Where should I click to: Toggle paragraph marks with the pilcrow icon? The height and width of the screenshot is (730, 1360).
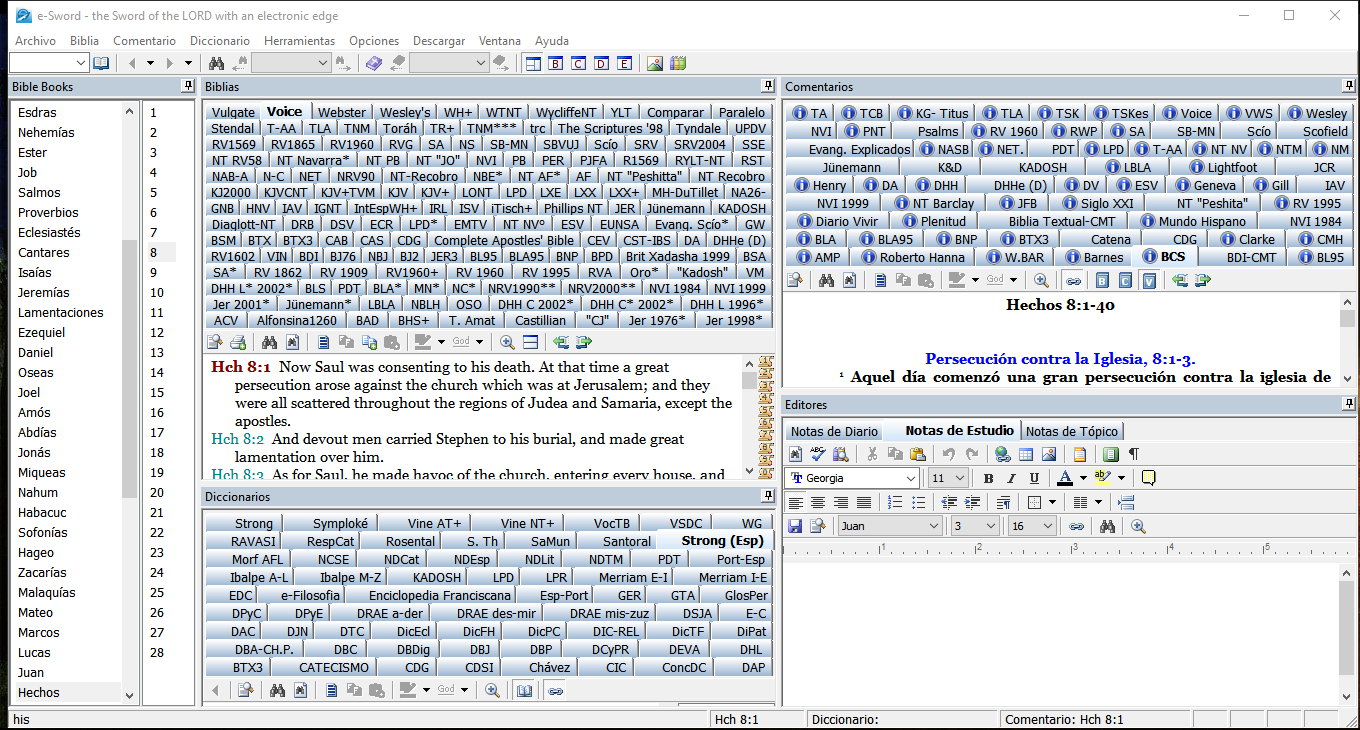coord(1133,454)
